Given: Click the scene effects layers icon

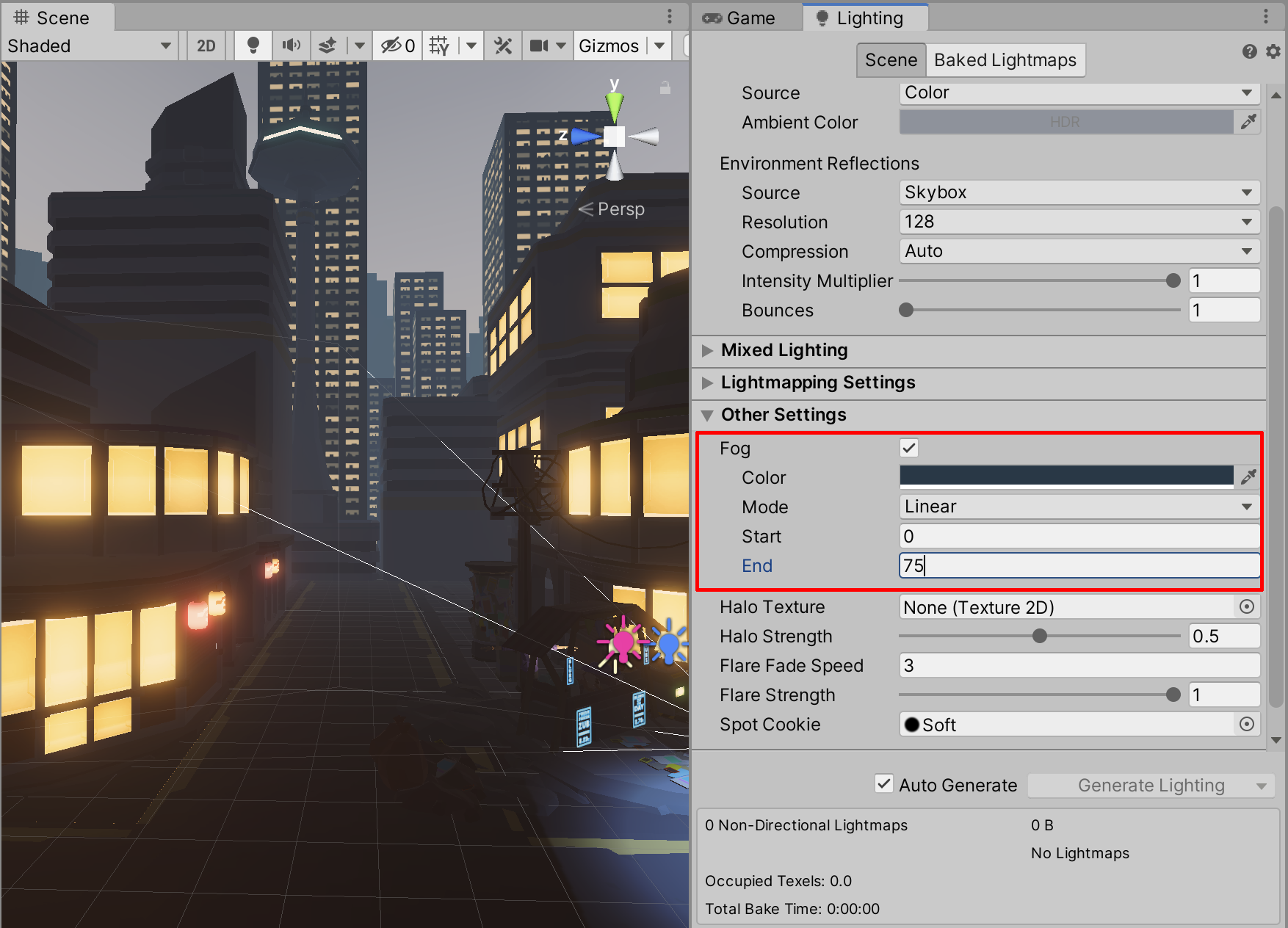Looking at the screenshot, I should pos(328,46).
